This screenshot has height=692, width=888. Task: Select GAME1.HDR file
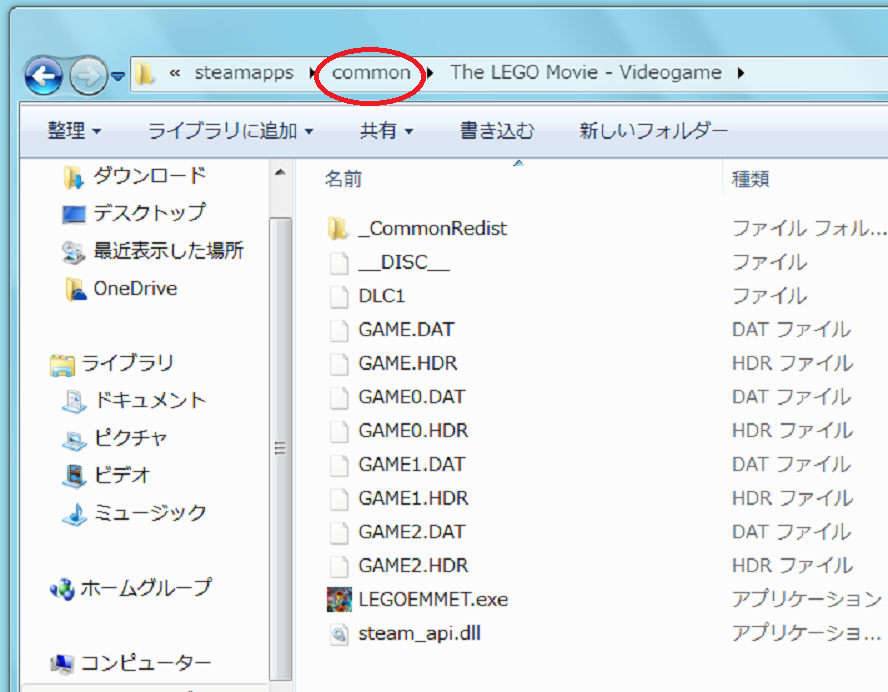(413, 498)
